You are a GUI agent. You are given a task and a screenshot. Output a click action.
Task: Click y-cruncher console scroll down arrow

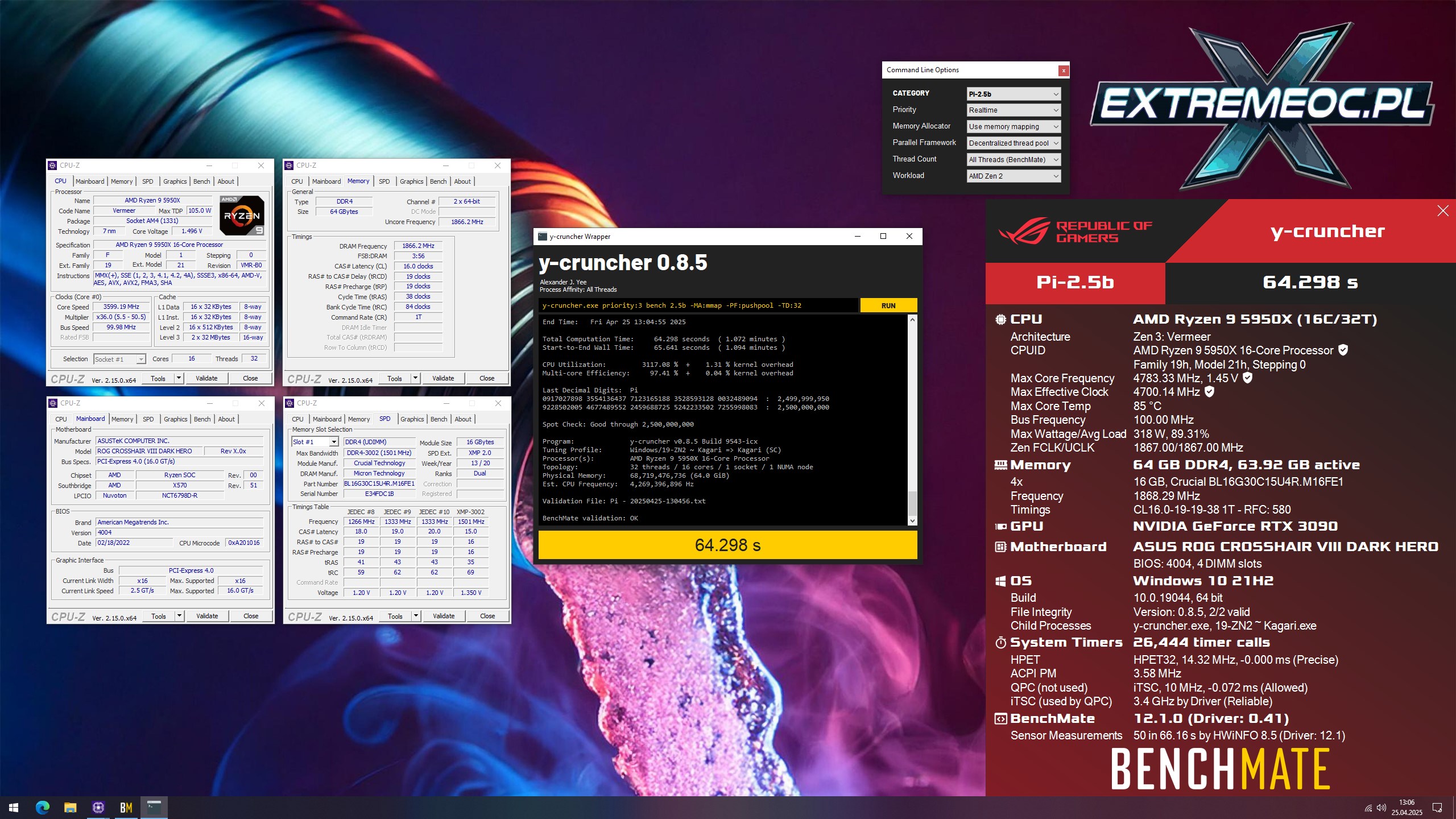(912, 520)
